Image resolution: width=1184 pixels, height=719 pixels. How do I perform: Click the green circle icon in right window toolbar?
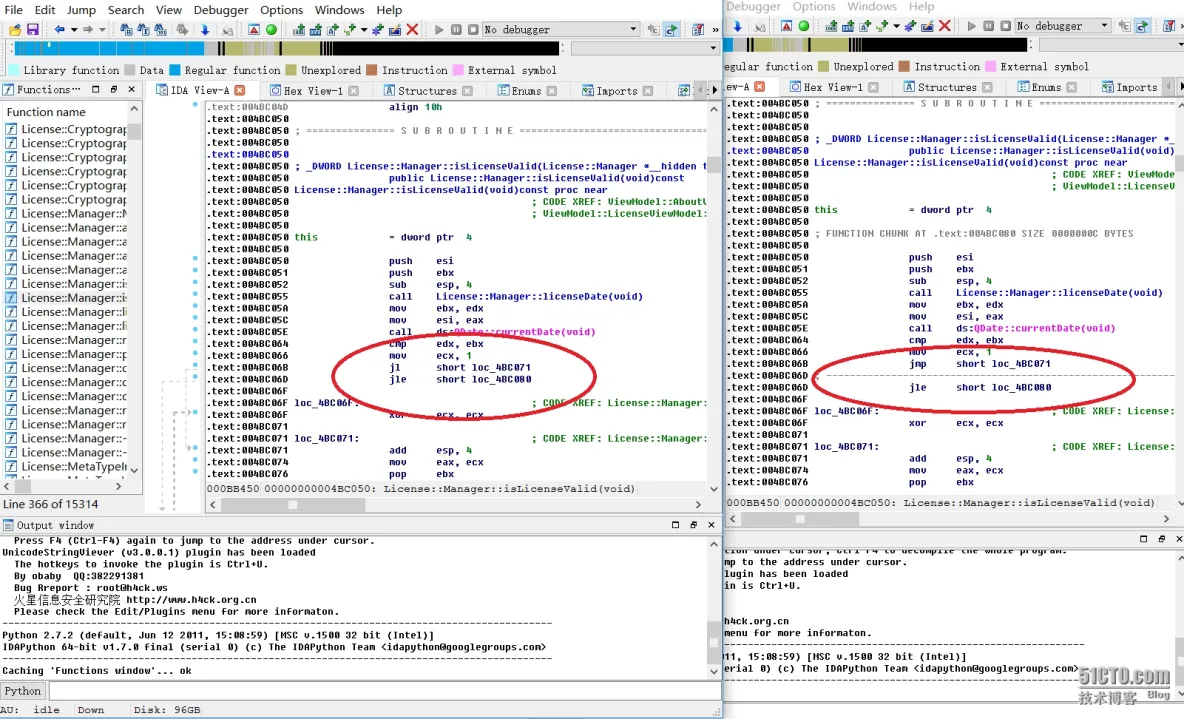click(803, 26)
